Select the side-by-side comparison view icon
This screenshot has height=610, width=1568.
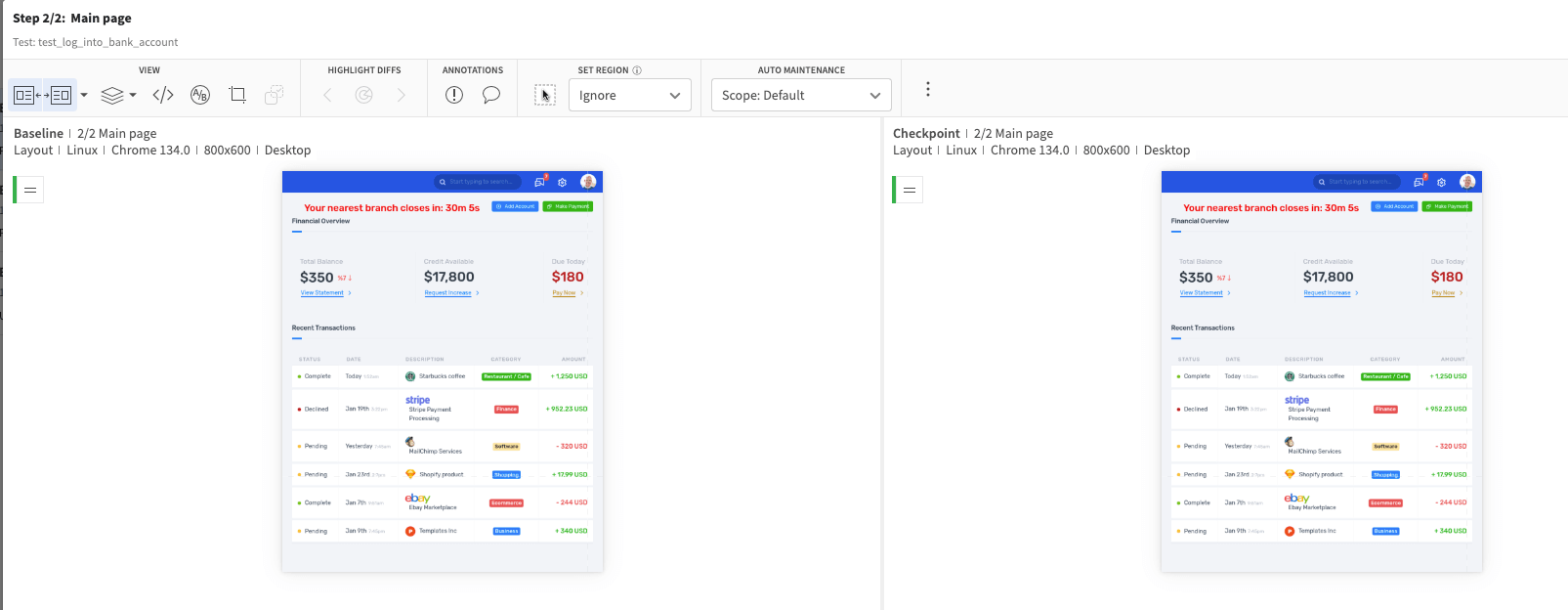click(x=43, y=95)
